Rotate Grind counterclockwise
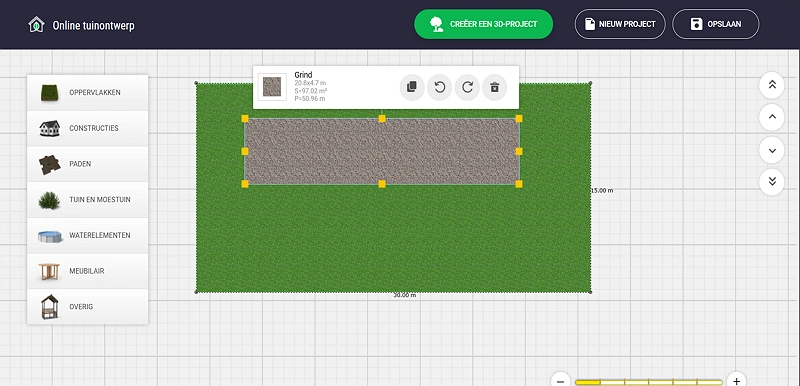The height and width of the screenshot is (386, 800). click(439, 87)
